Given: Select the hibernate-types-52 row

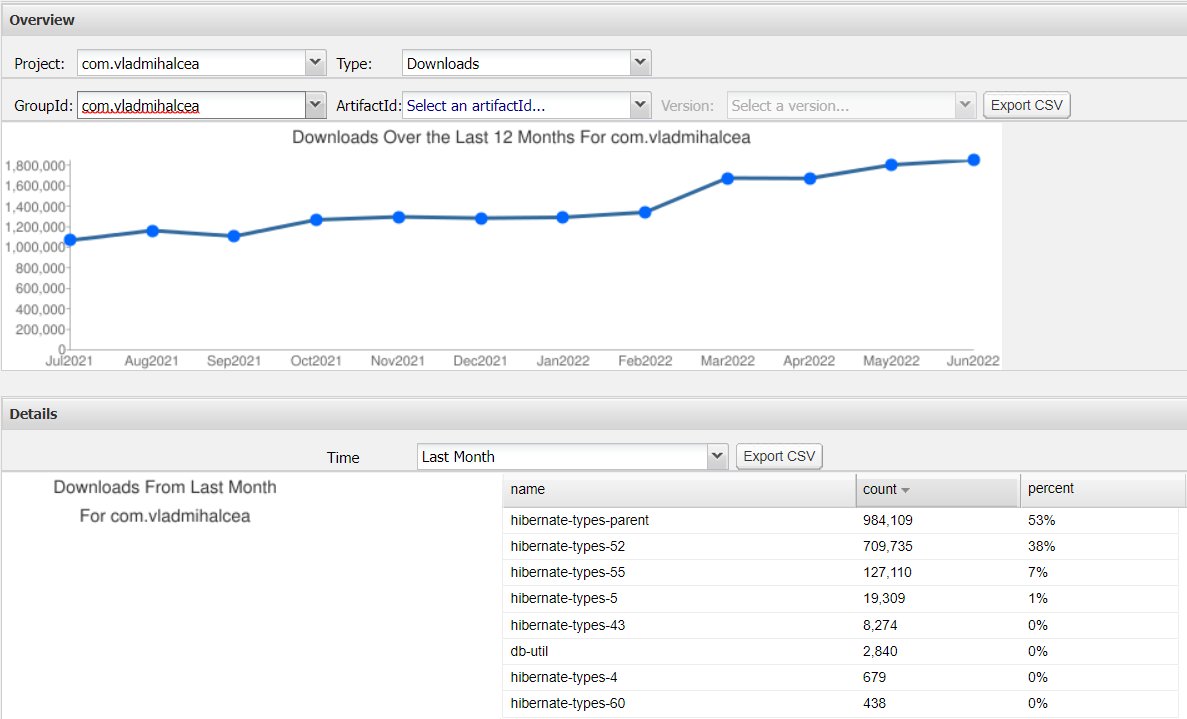Looking at the screenshot, I should tap(840, 546).
